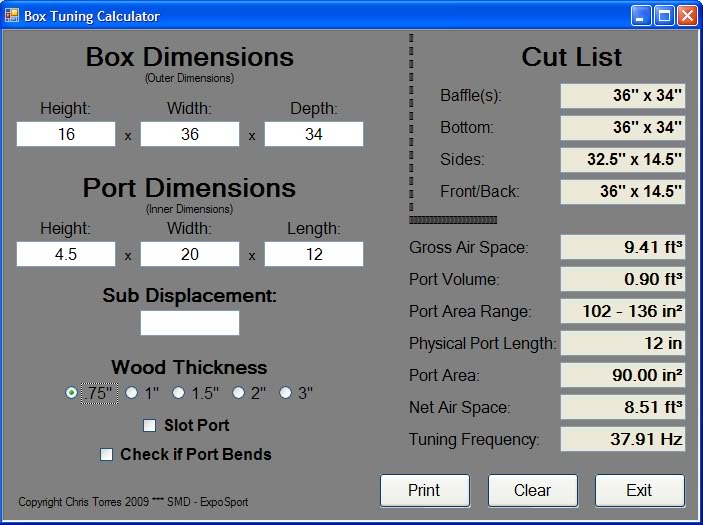Click the Print button
This screenshot has width=703, height=525.
coord(425,490)
